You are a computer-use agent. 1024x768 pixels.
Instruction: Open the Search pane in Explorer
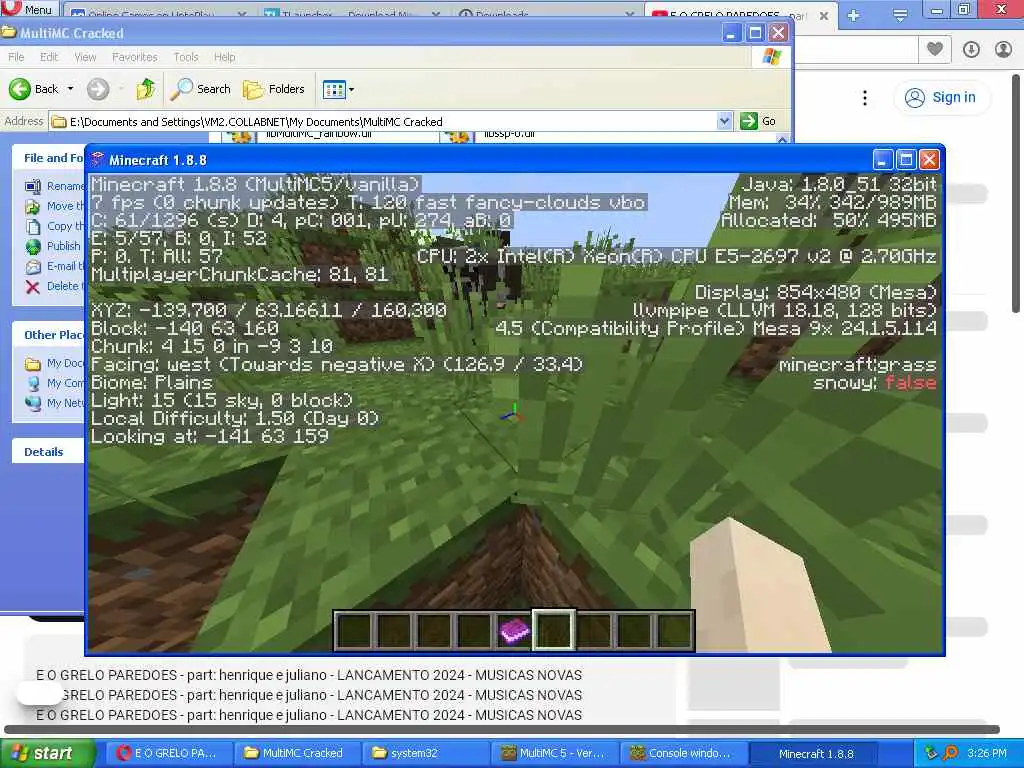(x=200, y=89)
